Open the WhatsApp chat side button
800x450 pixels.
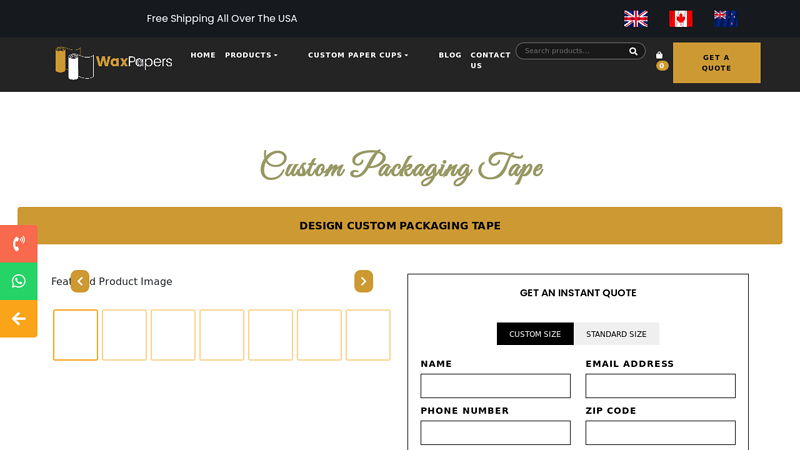pyautogui.click(x=19, y=281)
